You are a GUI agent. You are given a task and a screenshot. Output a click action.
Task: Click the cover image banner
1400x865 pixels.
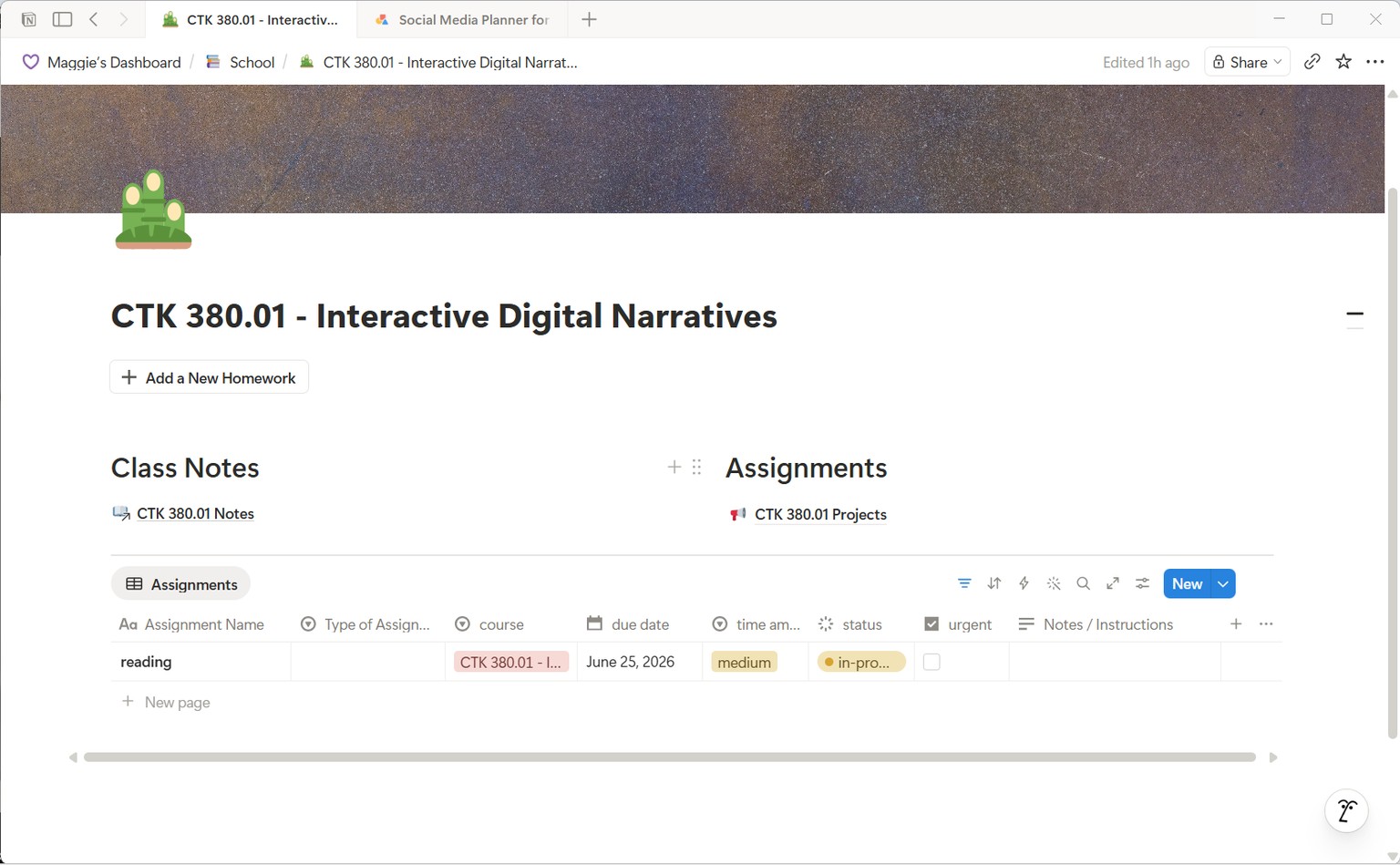tap(693, 149)
